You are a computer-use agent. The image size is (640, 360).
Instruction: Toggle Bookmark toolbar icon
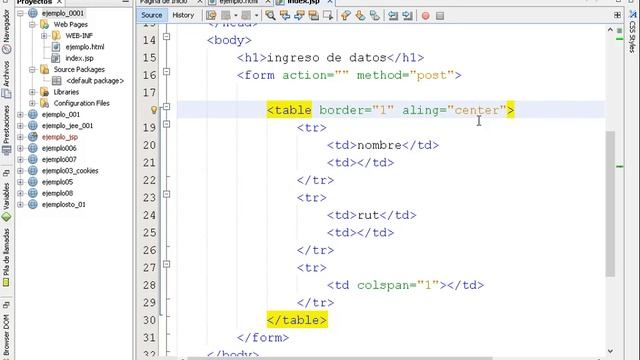coord(374,16)
